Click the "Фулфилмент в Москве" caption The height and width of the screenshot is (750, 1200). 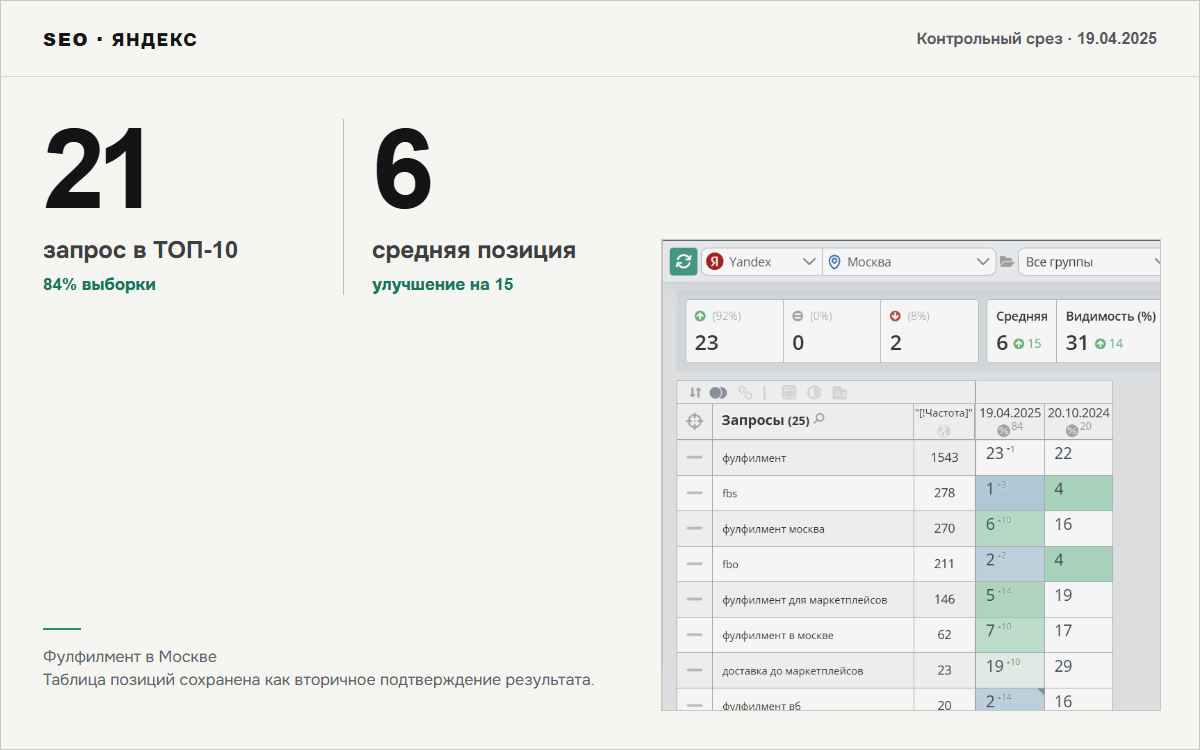(x=130, y=657)
